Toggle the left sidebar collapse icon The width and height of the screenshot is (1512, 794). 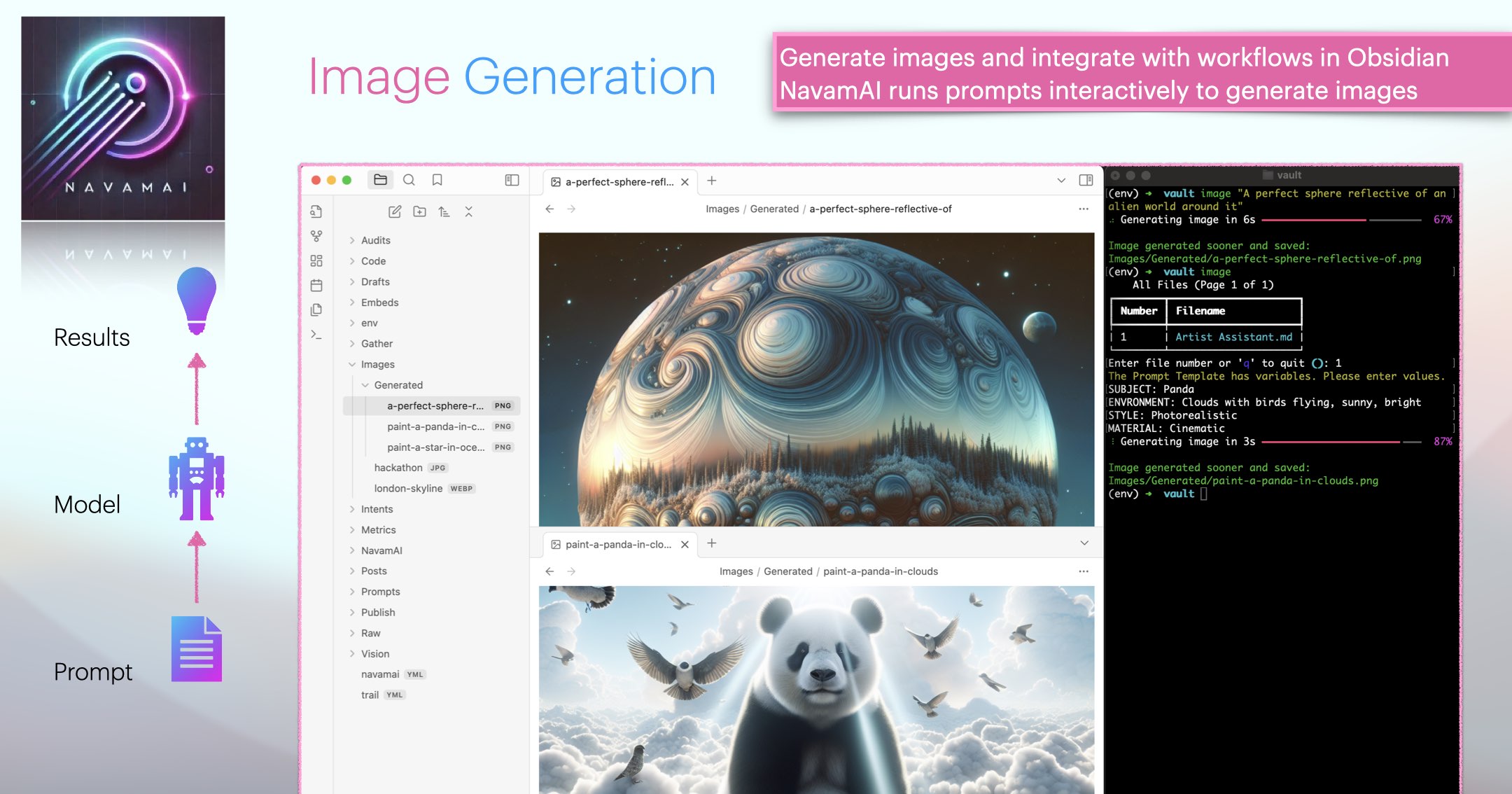tap(512, 180)
